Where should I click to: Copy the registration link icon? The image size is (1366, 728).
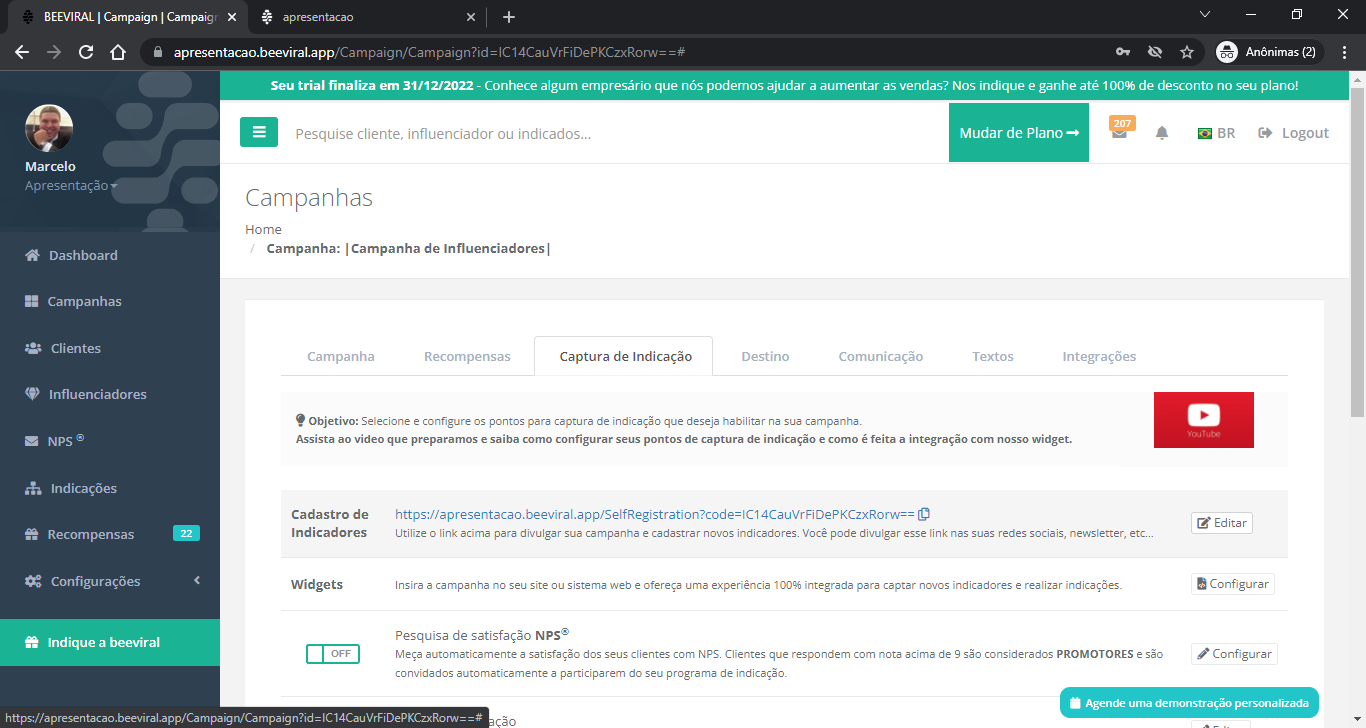point(924,514)
